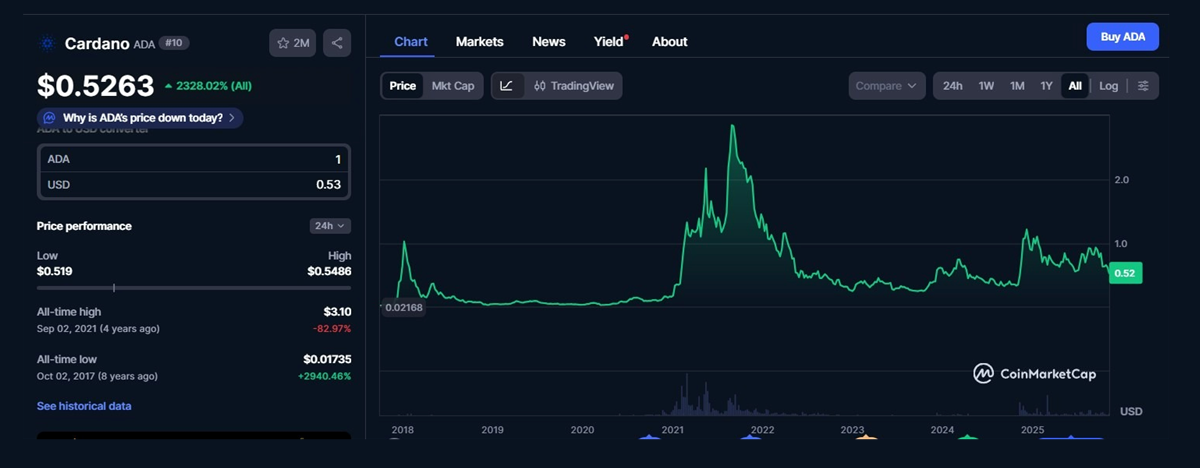Open the Compare dropdown
1200x468 pixels.
click(x=886, y=86)
